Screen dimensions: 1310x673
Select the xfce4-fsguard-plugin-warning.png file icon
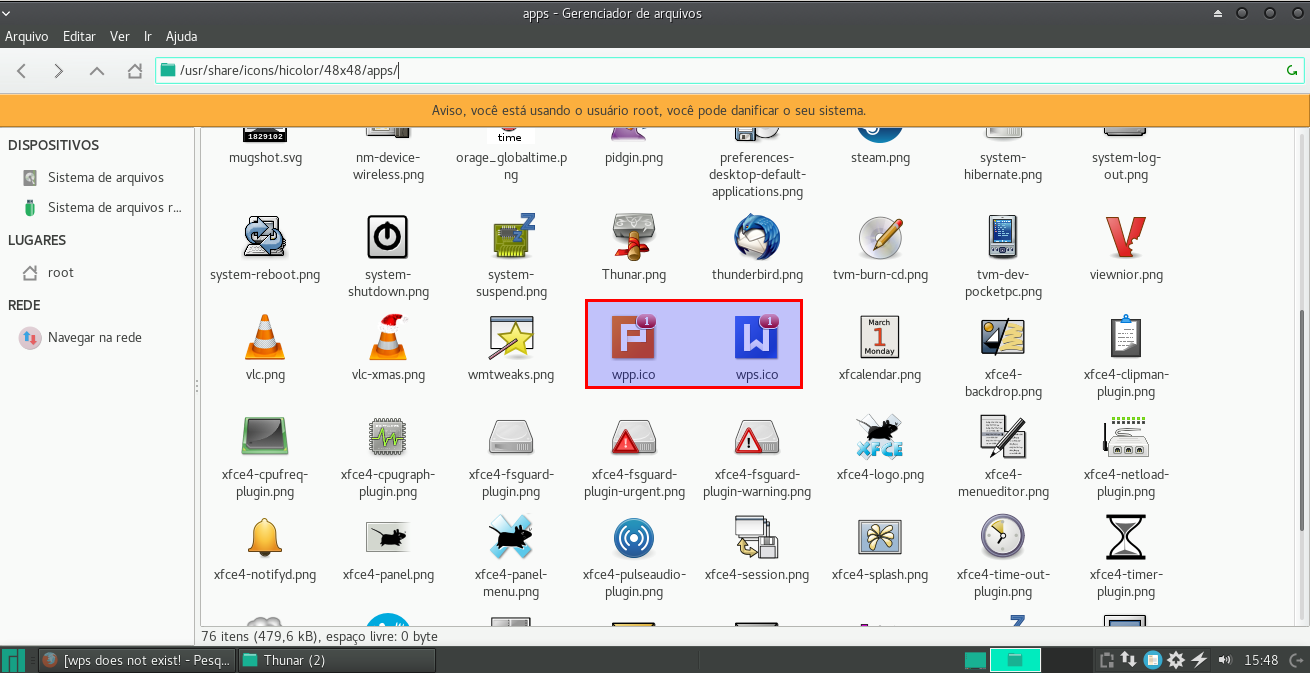(757, 437)
